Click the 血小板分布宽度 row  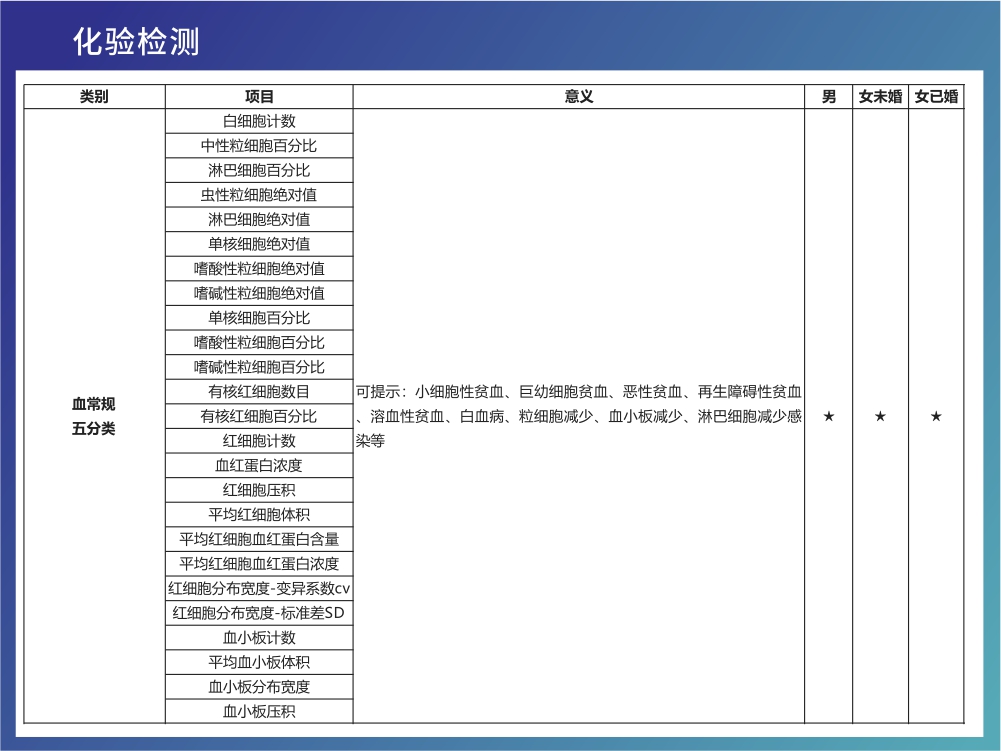click(259, 687)
